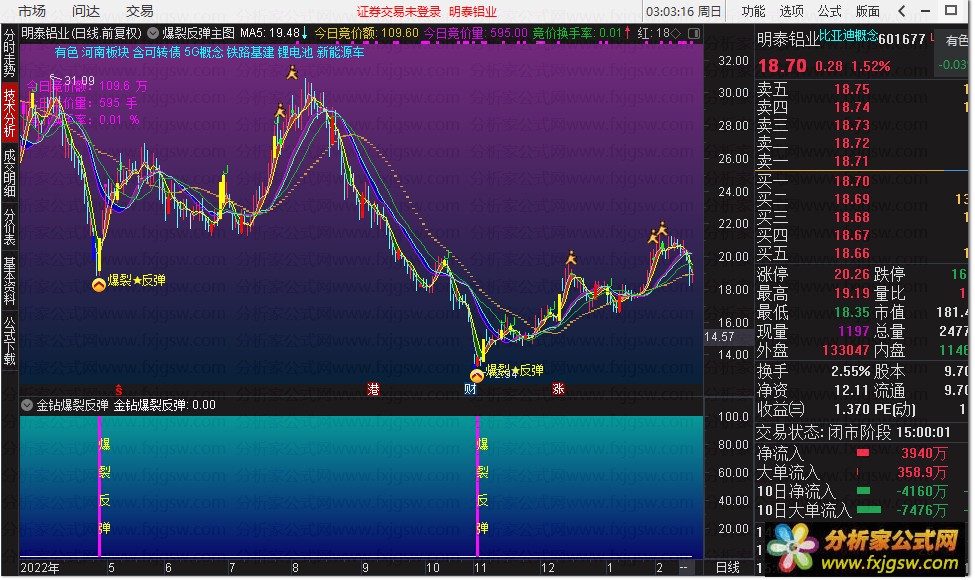Click the 涨 event marker
Image resolution: width=975 pixels, height=580 pixels.
558,390
